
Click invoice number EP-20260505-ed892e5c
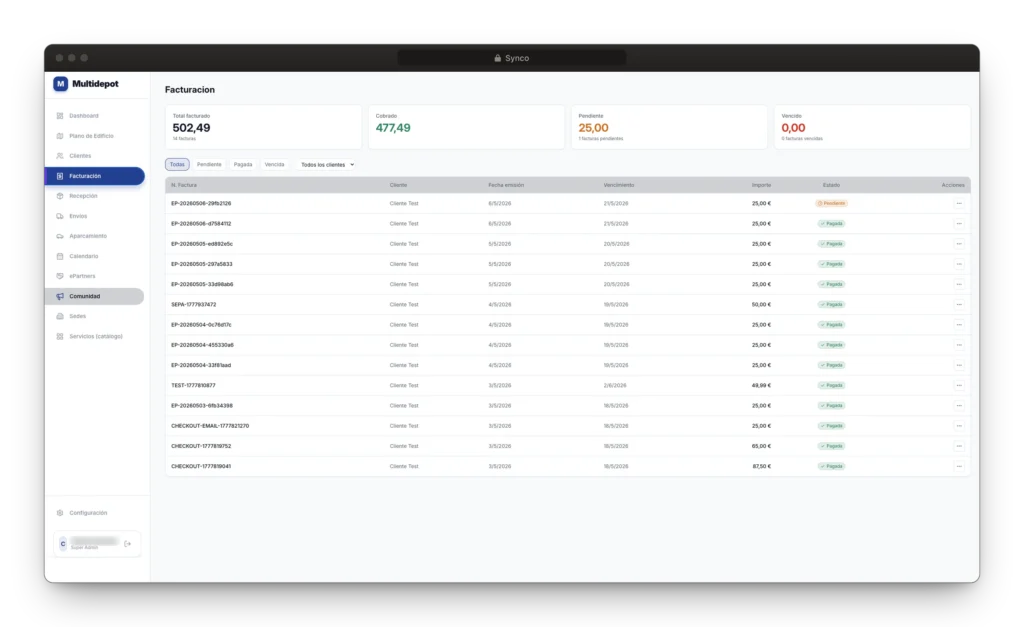pyautogui.click(x=202, y=244)
